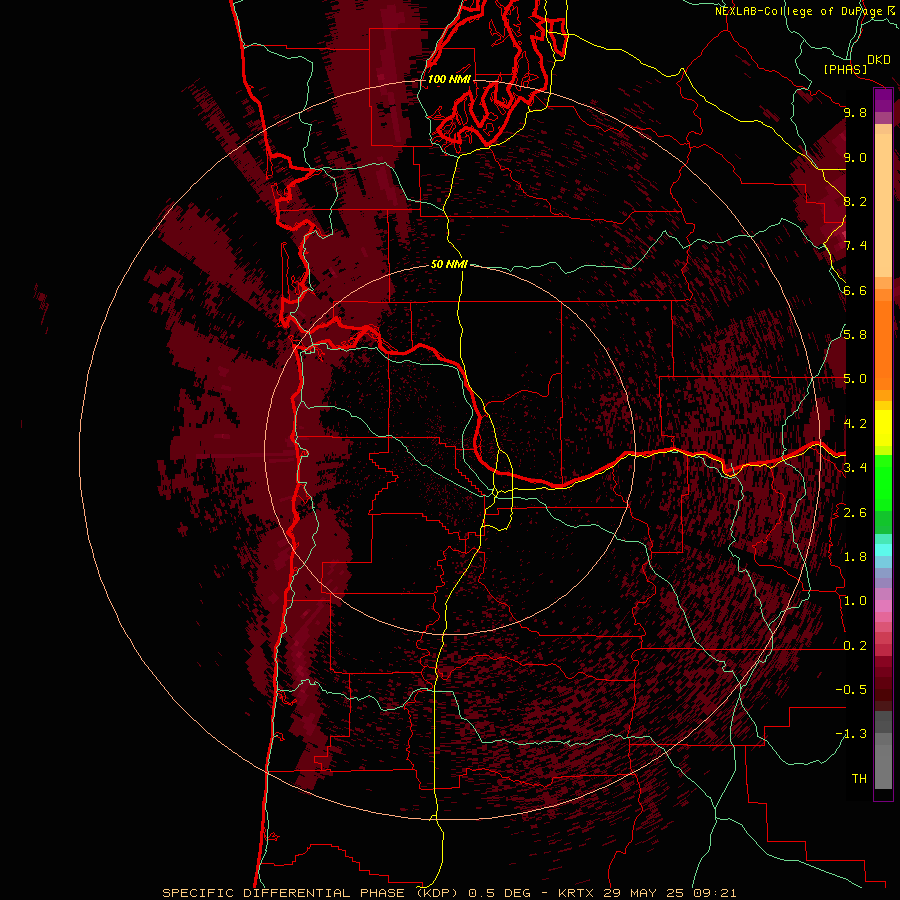Click the 7.4 value on the color scale

[855, 246]
